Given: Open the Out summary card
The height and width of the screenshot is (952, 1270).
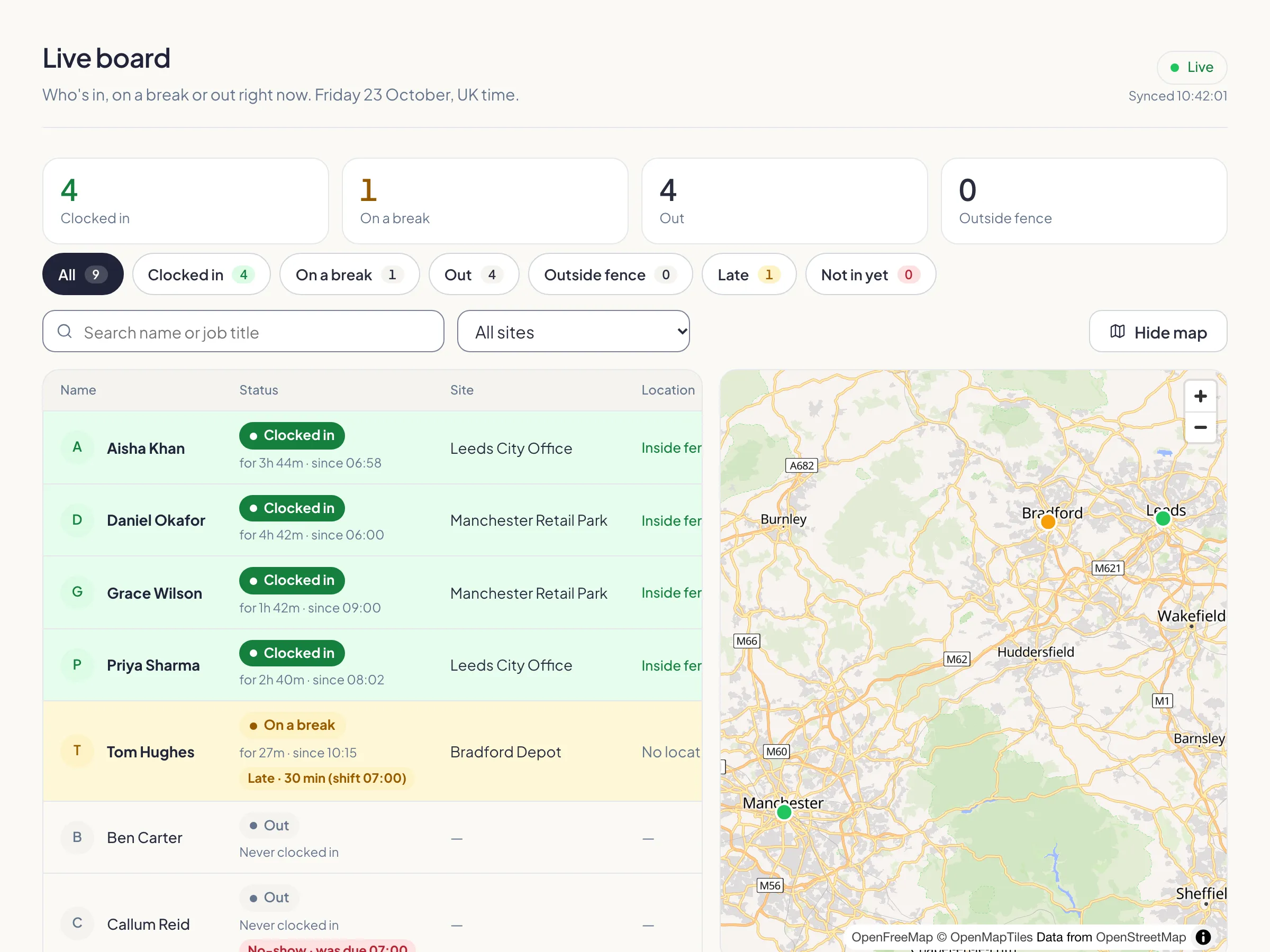Looking at the screenshot, I should (784, 201).
